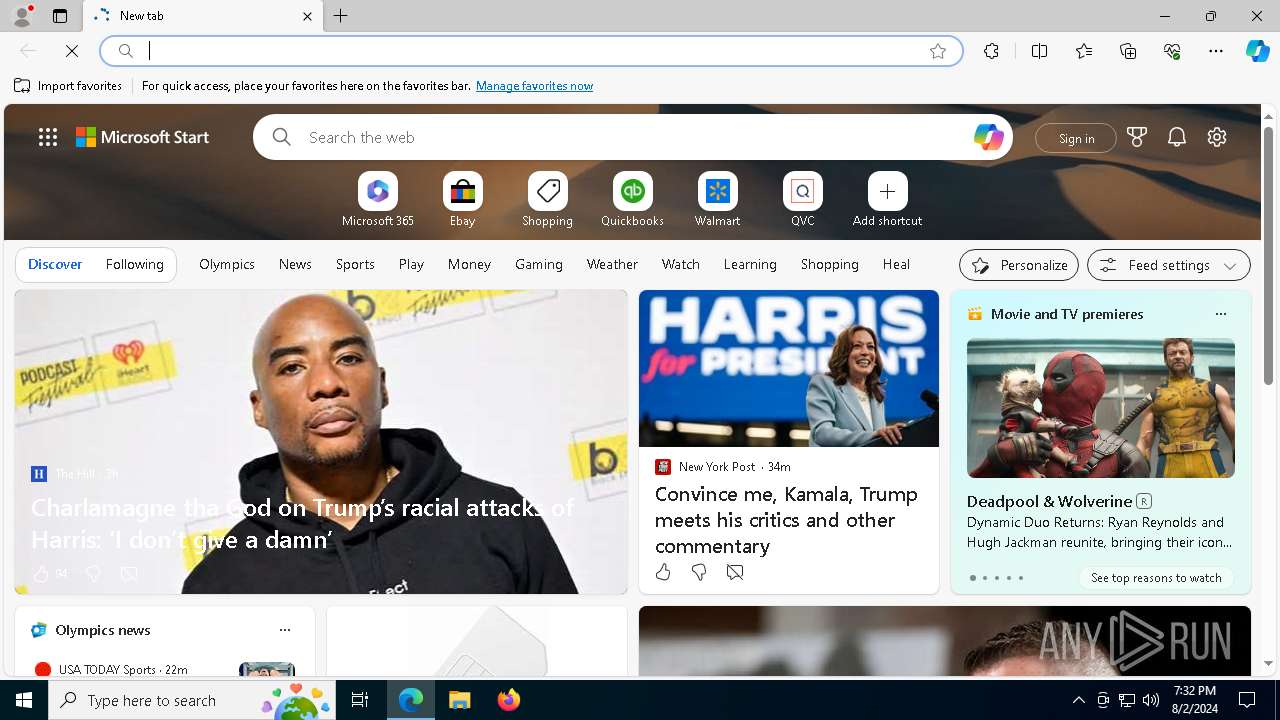Open the notifications bell
The image size is (1280, 720).
point(1177,137)
